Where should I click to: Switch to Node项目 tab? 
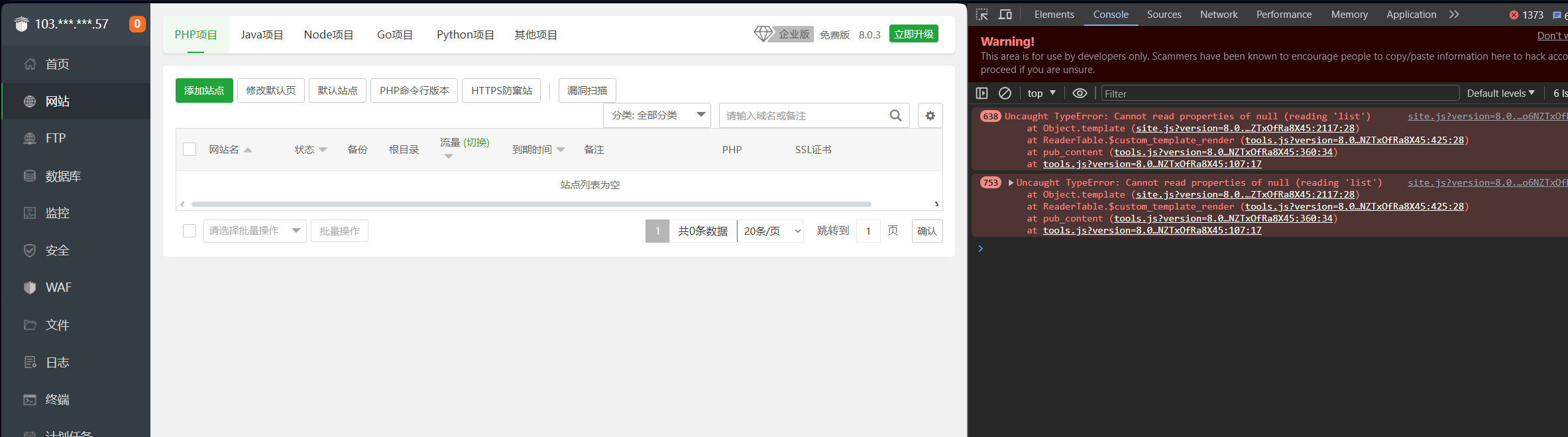point(329,34)
